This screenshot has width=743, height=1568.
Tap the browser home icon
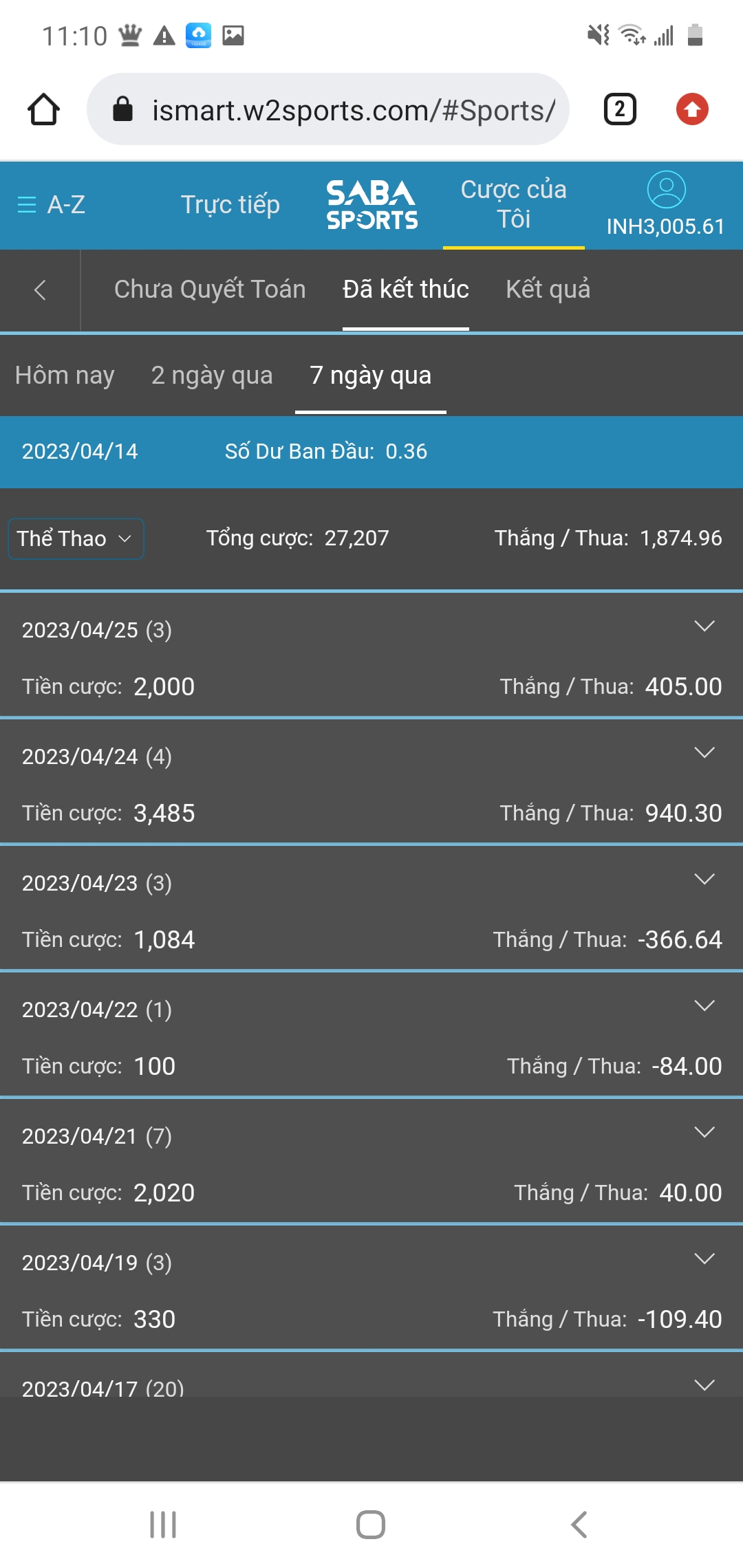point(43,109)
